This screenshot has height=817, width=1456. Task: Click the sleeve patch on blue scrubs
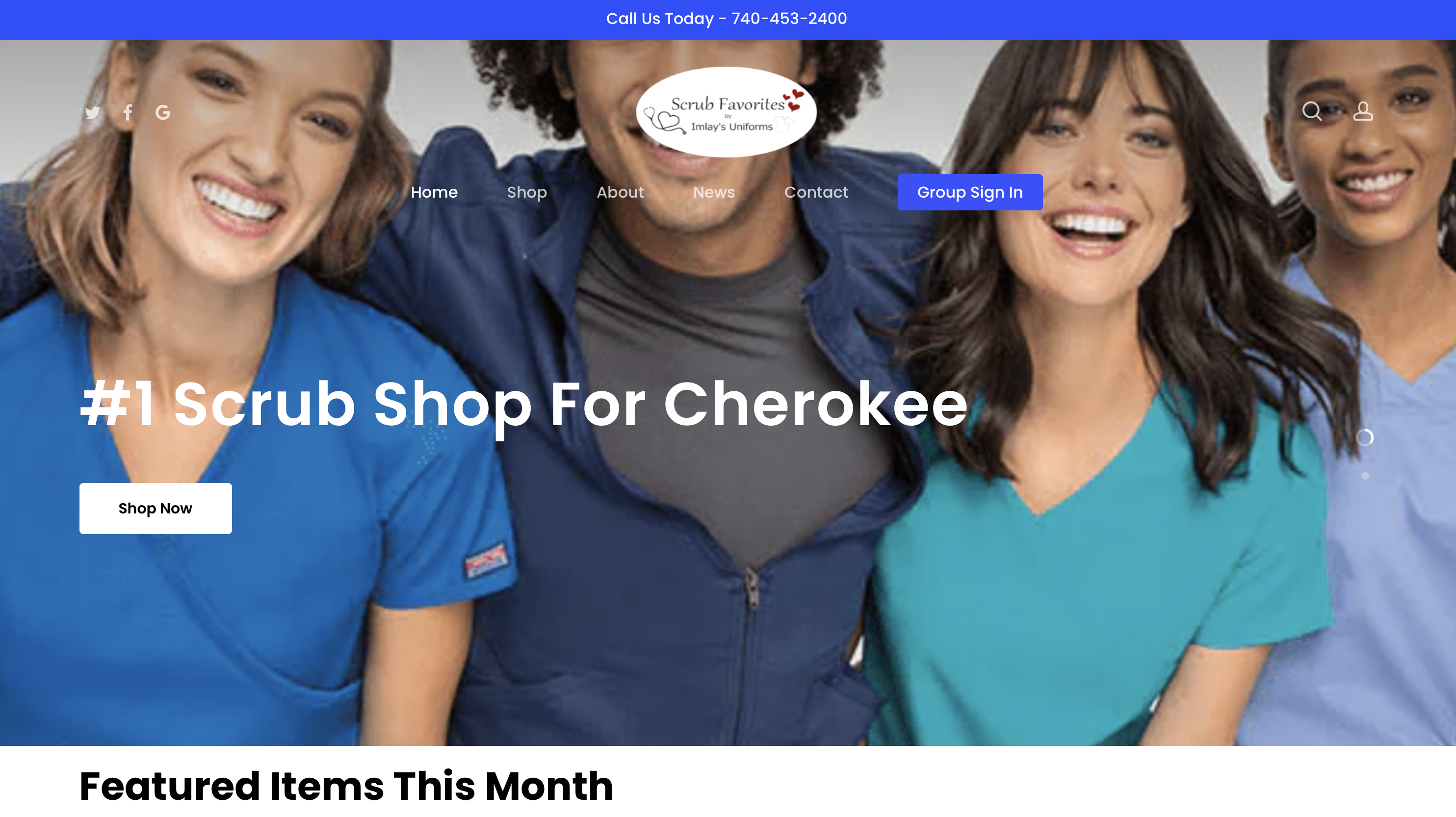(486, 560)
